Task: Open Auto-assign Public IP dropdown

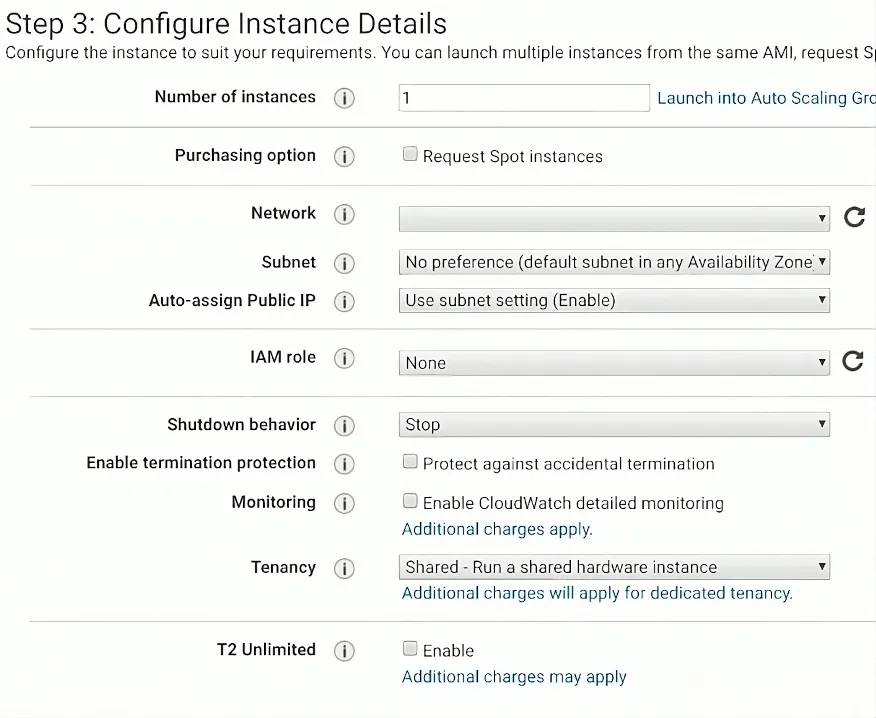Action: click(x=614, y=301)
